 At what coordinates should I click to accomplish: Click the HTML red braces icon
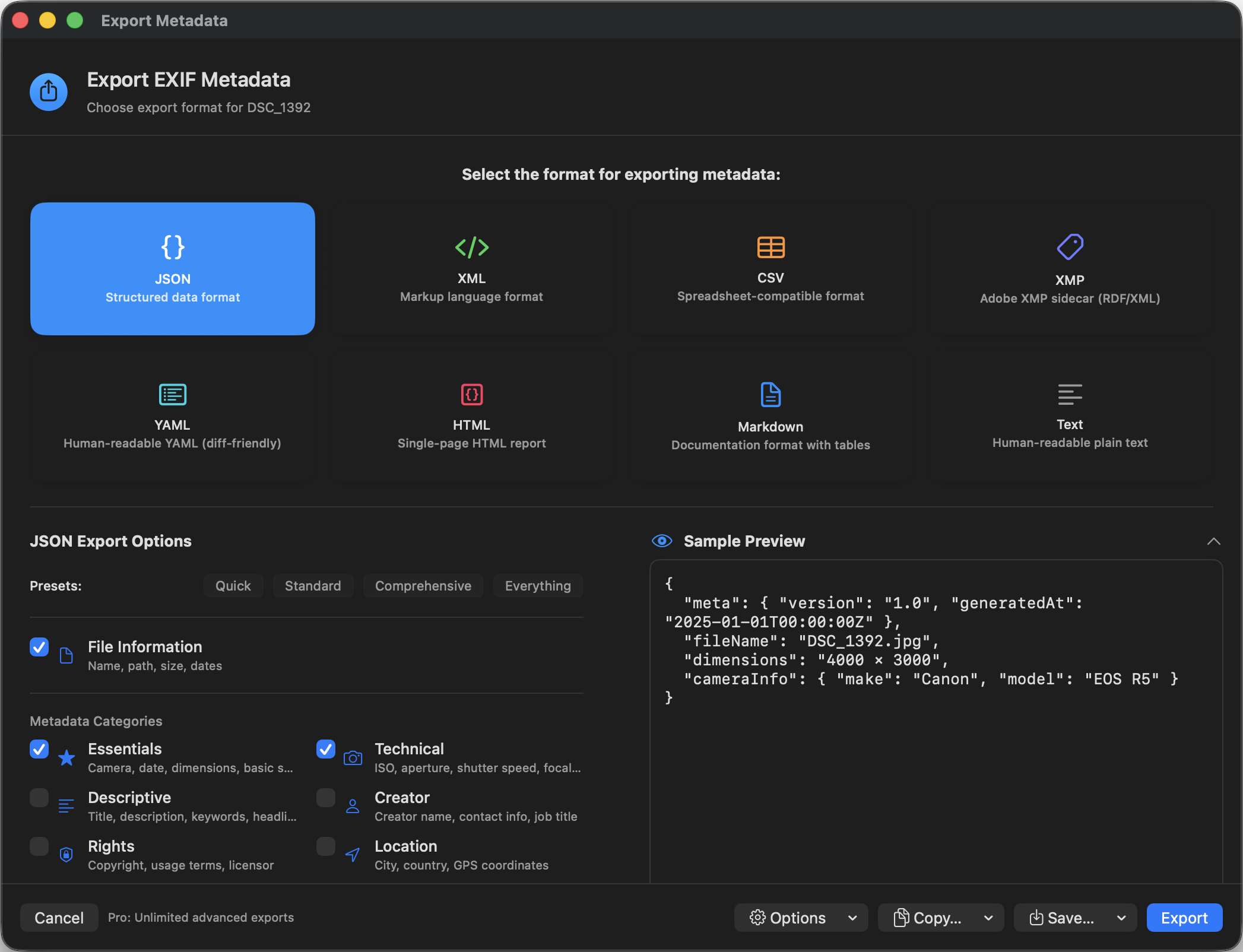[x=472, y=394]
